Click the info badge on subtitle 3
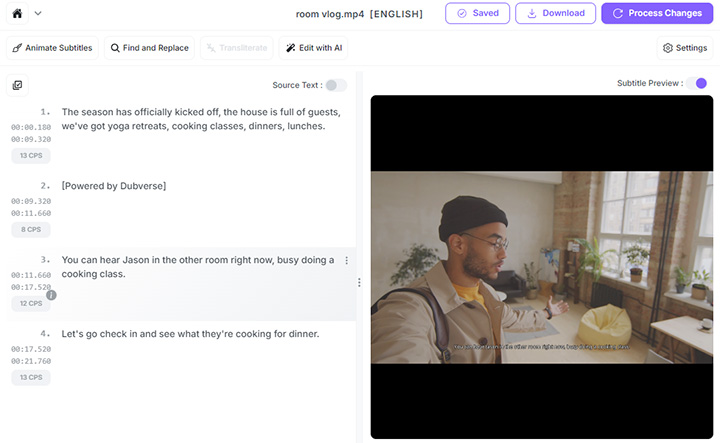 pos(51,295)
